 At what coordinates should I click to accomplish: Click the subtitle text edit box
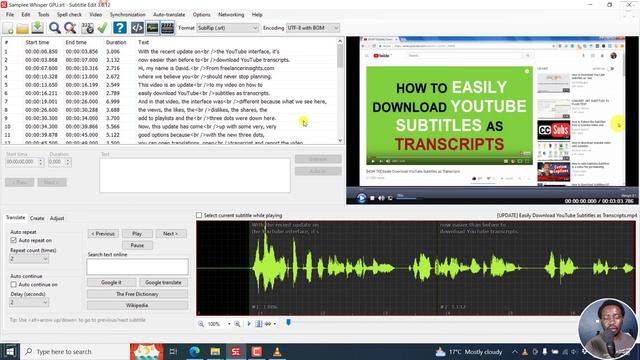click(x=195, y=175)
